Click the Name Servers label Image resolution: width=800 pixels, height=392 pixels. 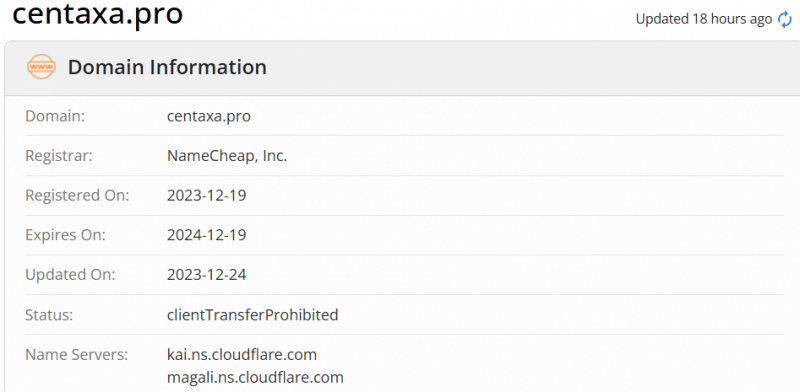[x=77, y=354]
